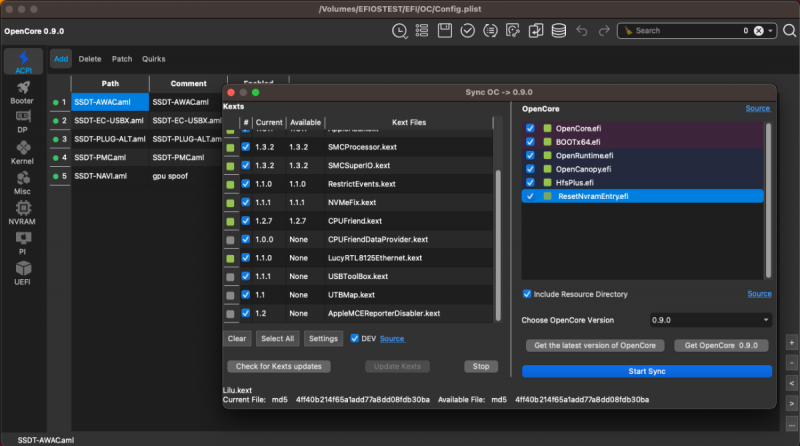The height and width of the screenshot is (446, 800).
Task: Uncheck the DEV checkbox
Action: click(x=355, y=339)
